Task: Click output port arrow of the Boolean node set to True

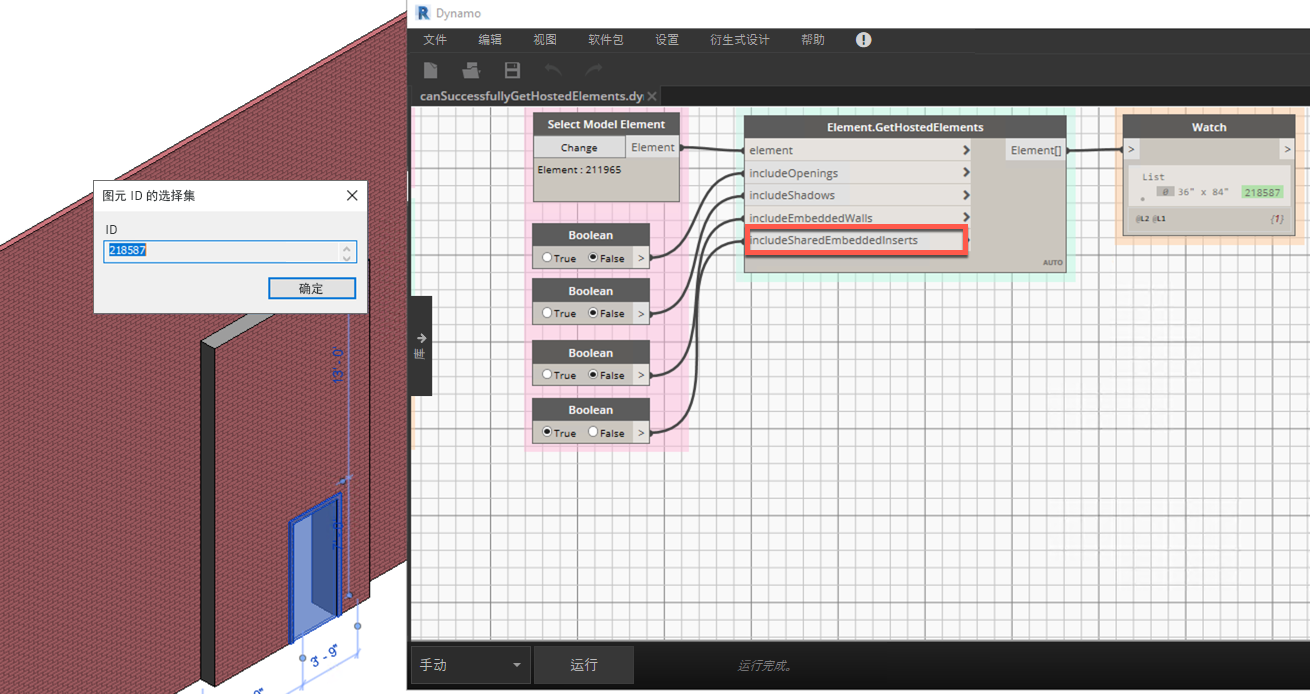Action: coord(641,433)
